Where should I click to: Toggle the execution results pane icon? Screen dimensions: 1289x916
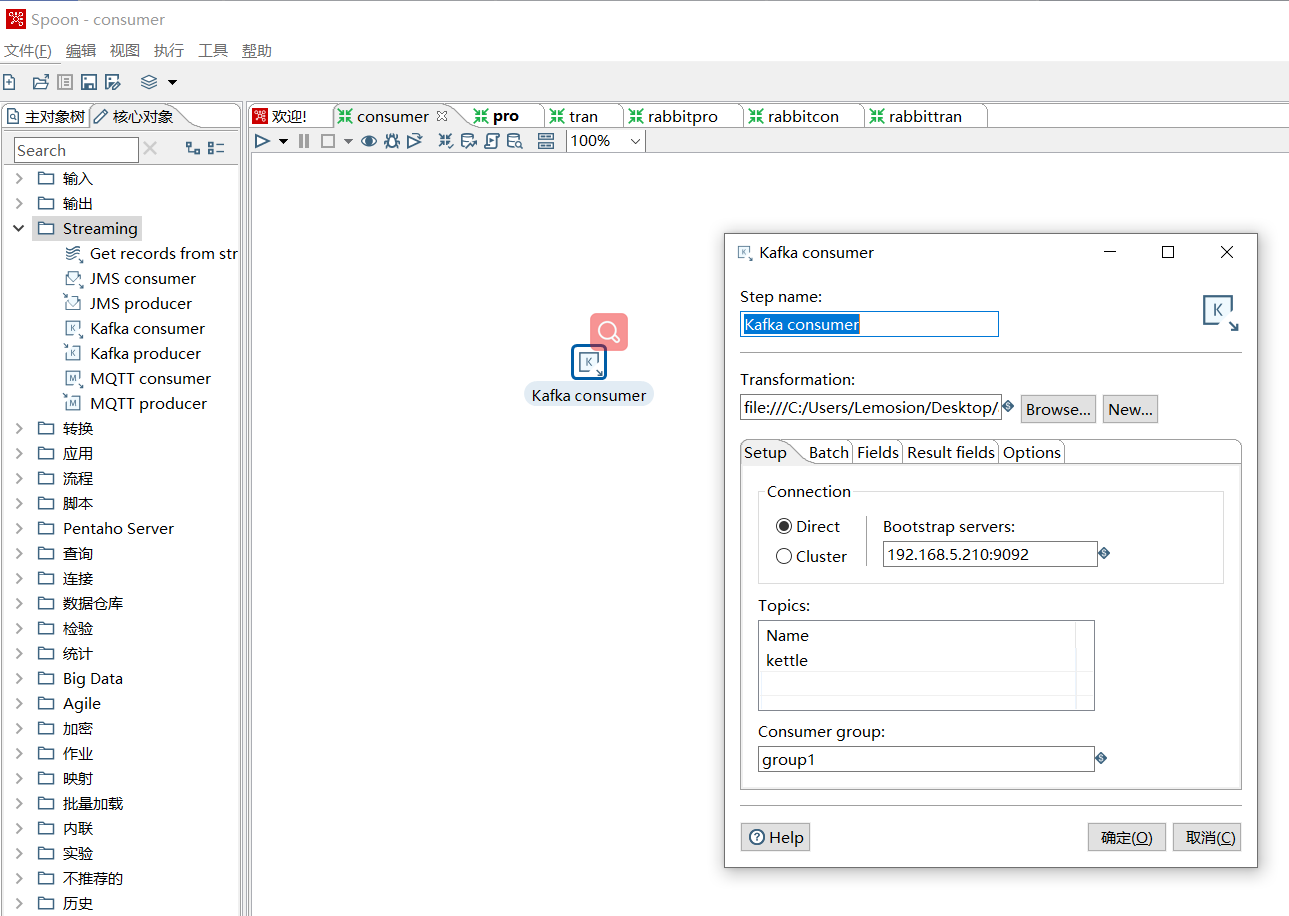tap(546, 141)
